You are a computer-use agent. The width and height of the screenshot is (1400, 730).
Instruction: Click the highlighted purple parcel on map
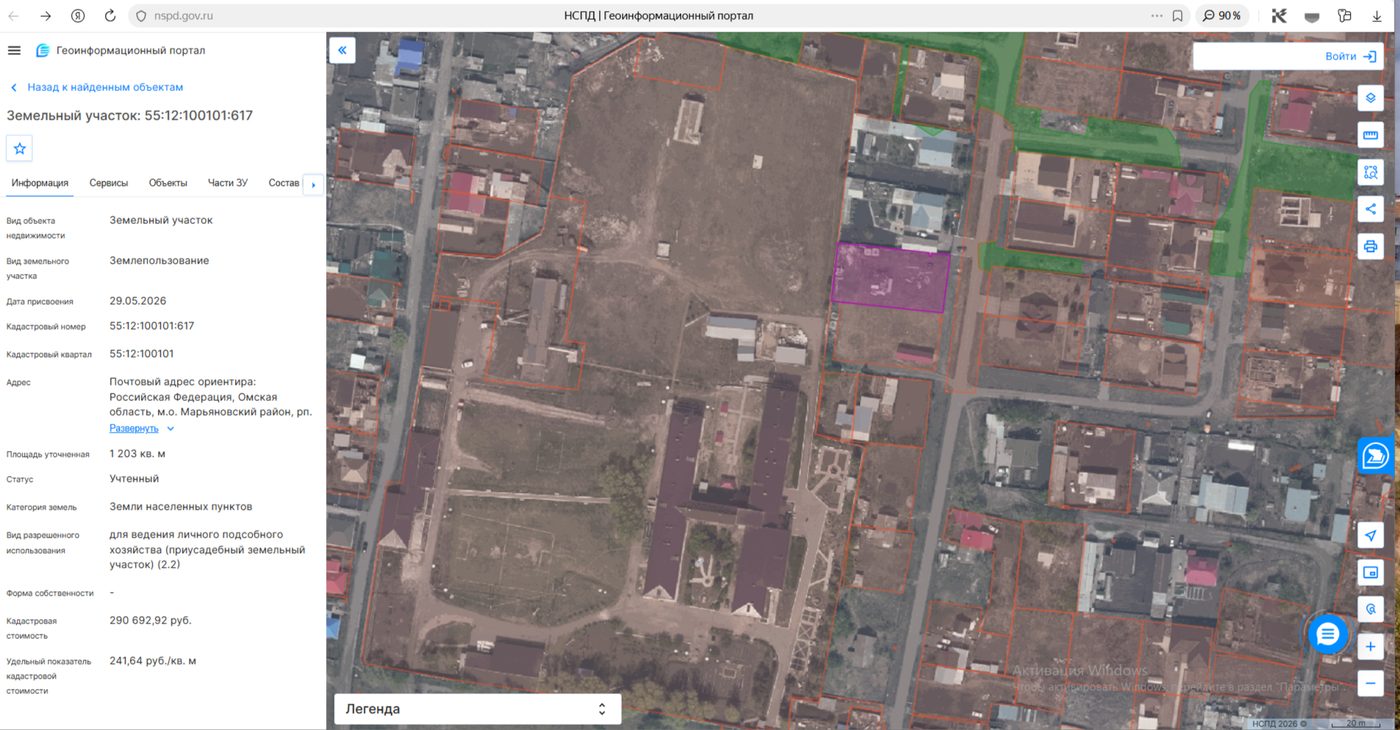point(890,277)
